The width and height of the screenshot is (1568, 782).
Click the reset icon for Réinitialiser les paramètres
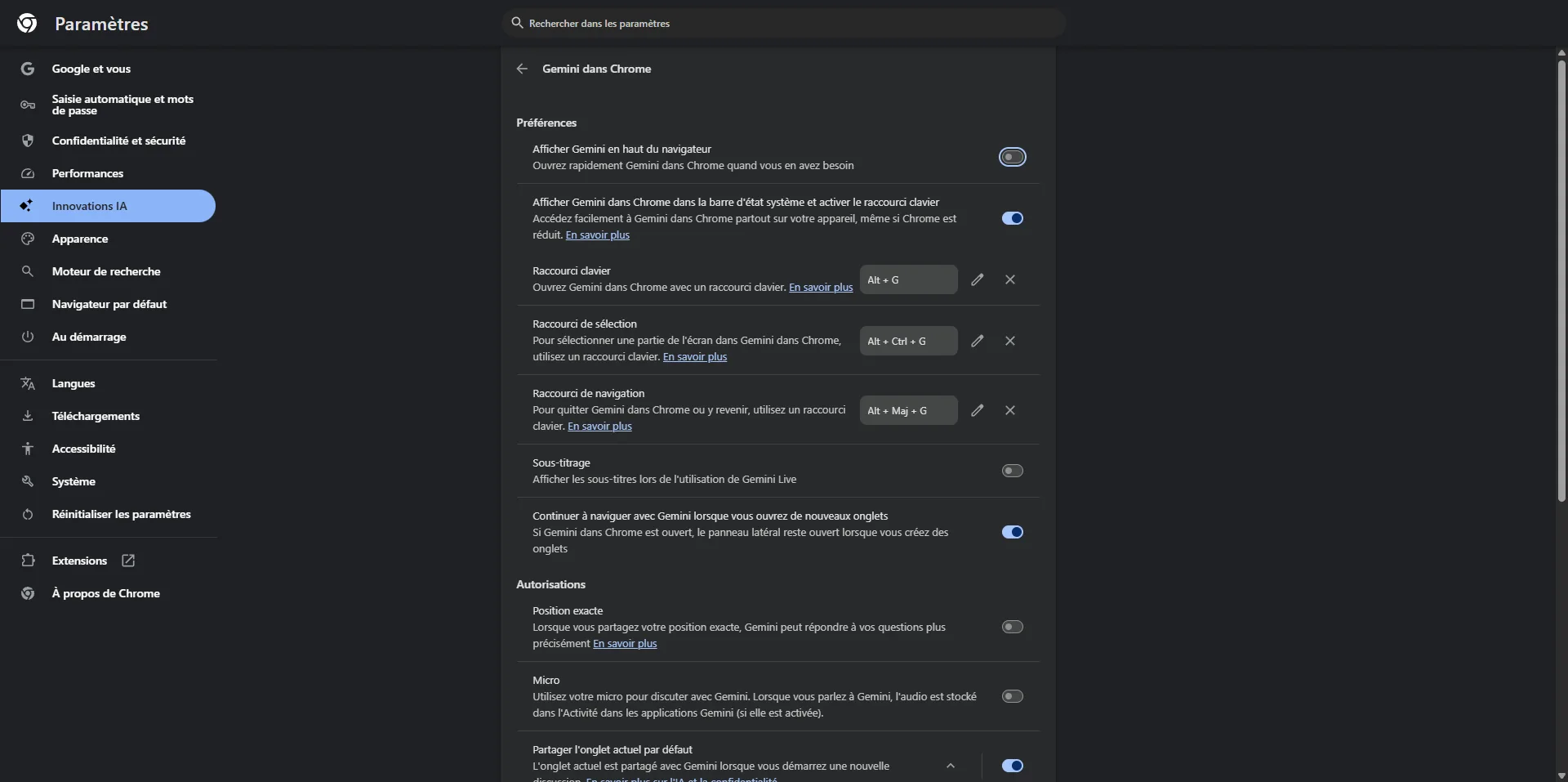pyautogui.click(x=28, y=514)
